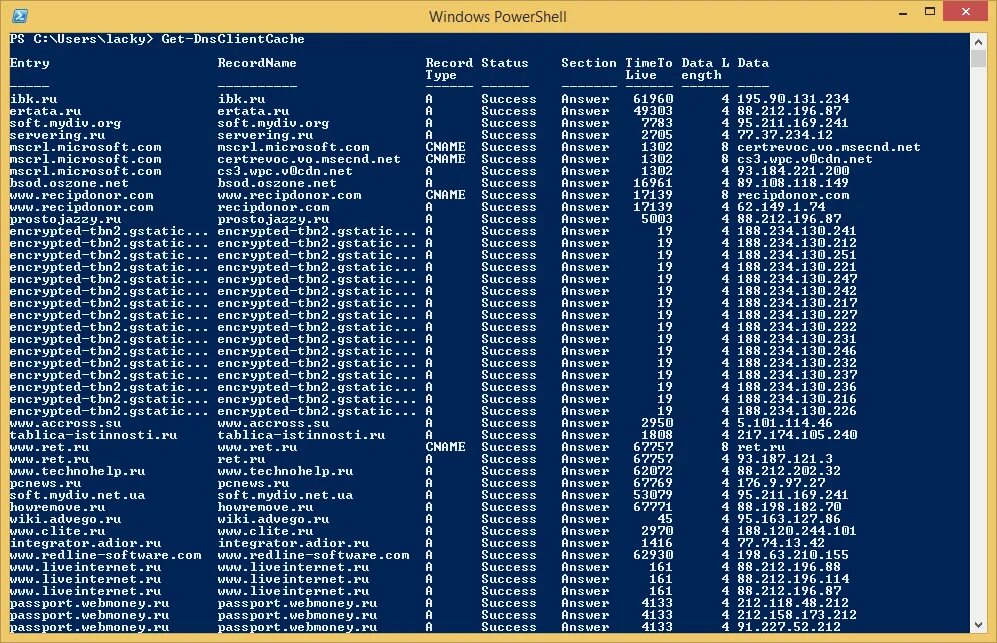Viewport: 997px width, 643px height.
Task: Select the soft.mydiv.org entry
Action: coord(65,123)
